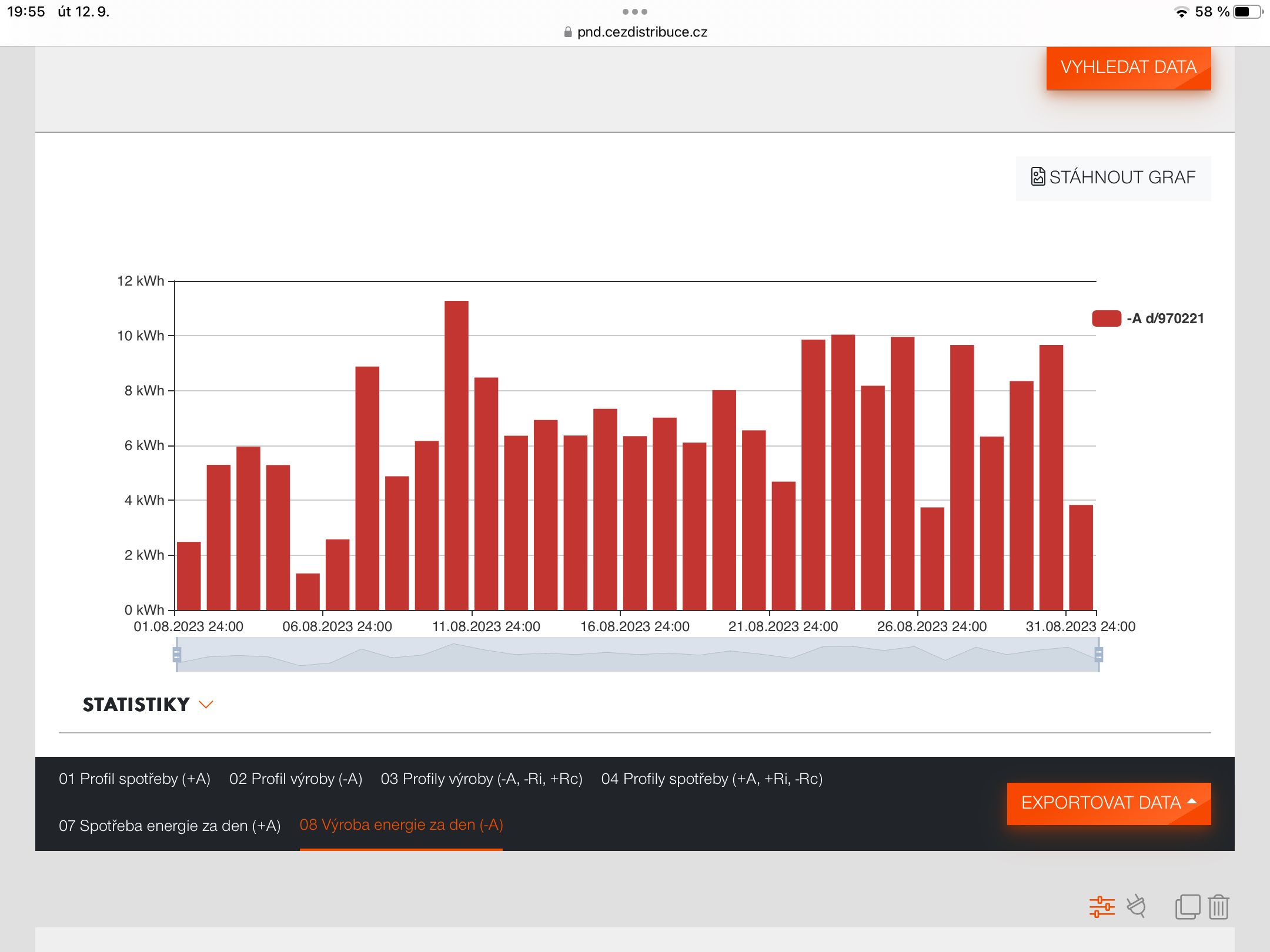Screen dimensions: 1270x952
Task: Click the -A d/970221 legend label text
Action: [x=1165, y=319]
